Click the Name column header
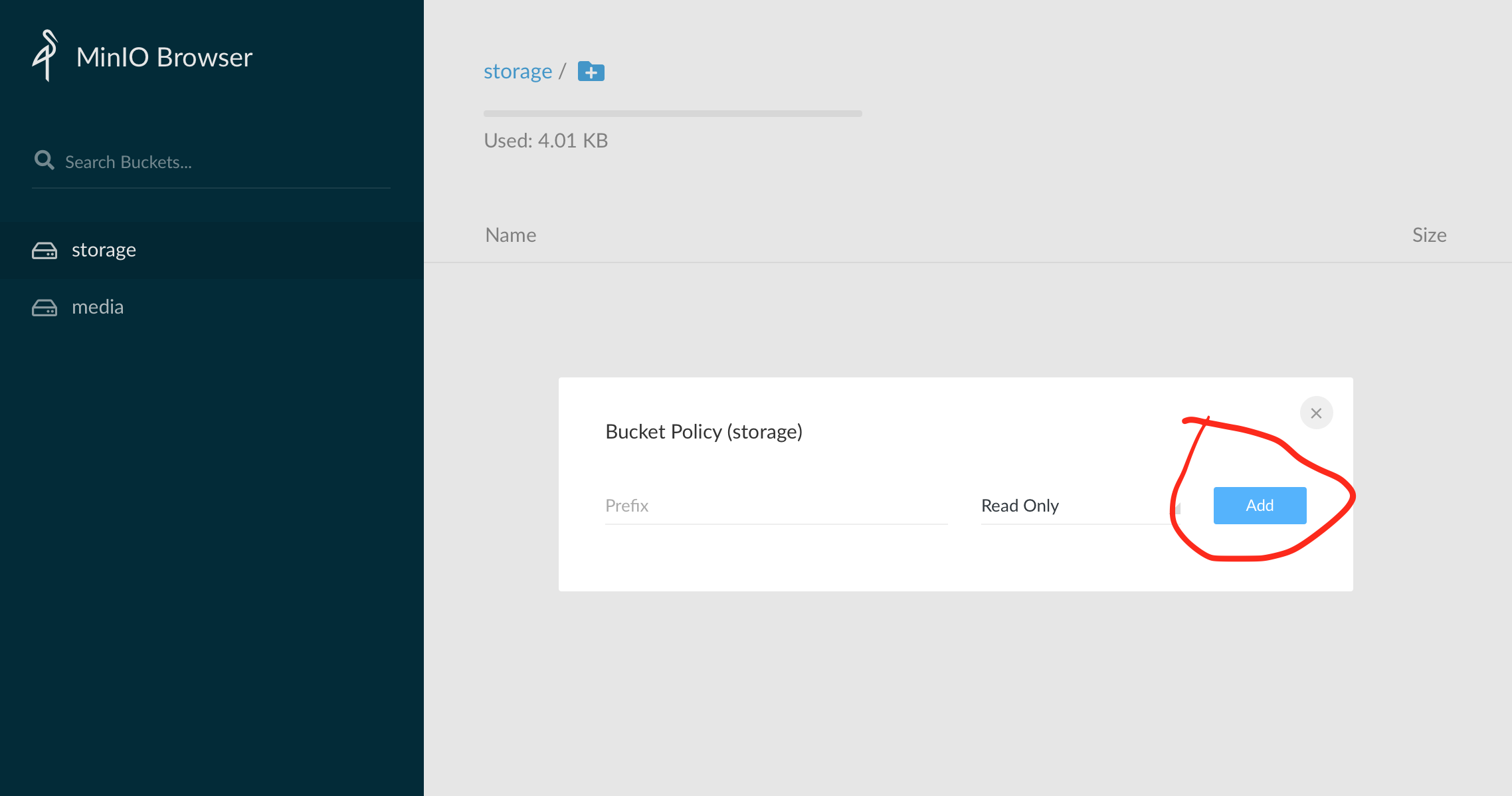 510,235
